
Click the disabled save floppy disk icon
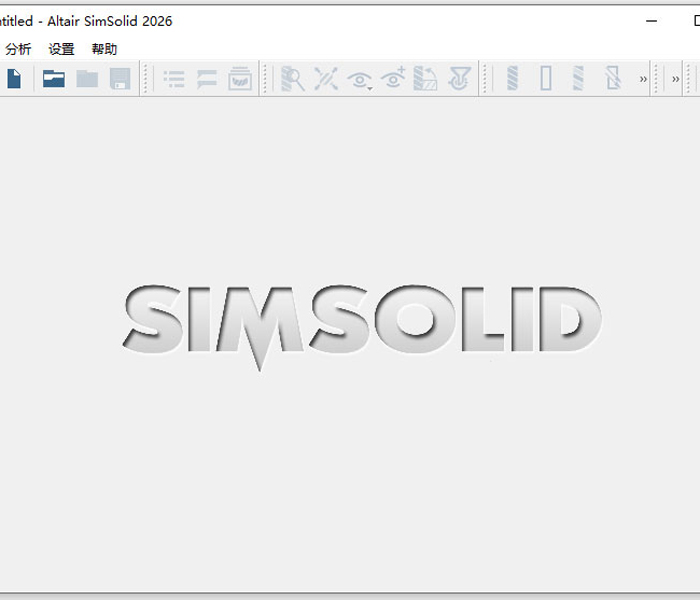[x=120, y=79]
